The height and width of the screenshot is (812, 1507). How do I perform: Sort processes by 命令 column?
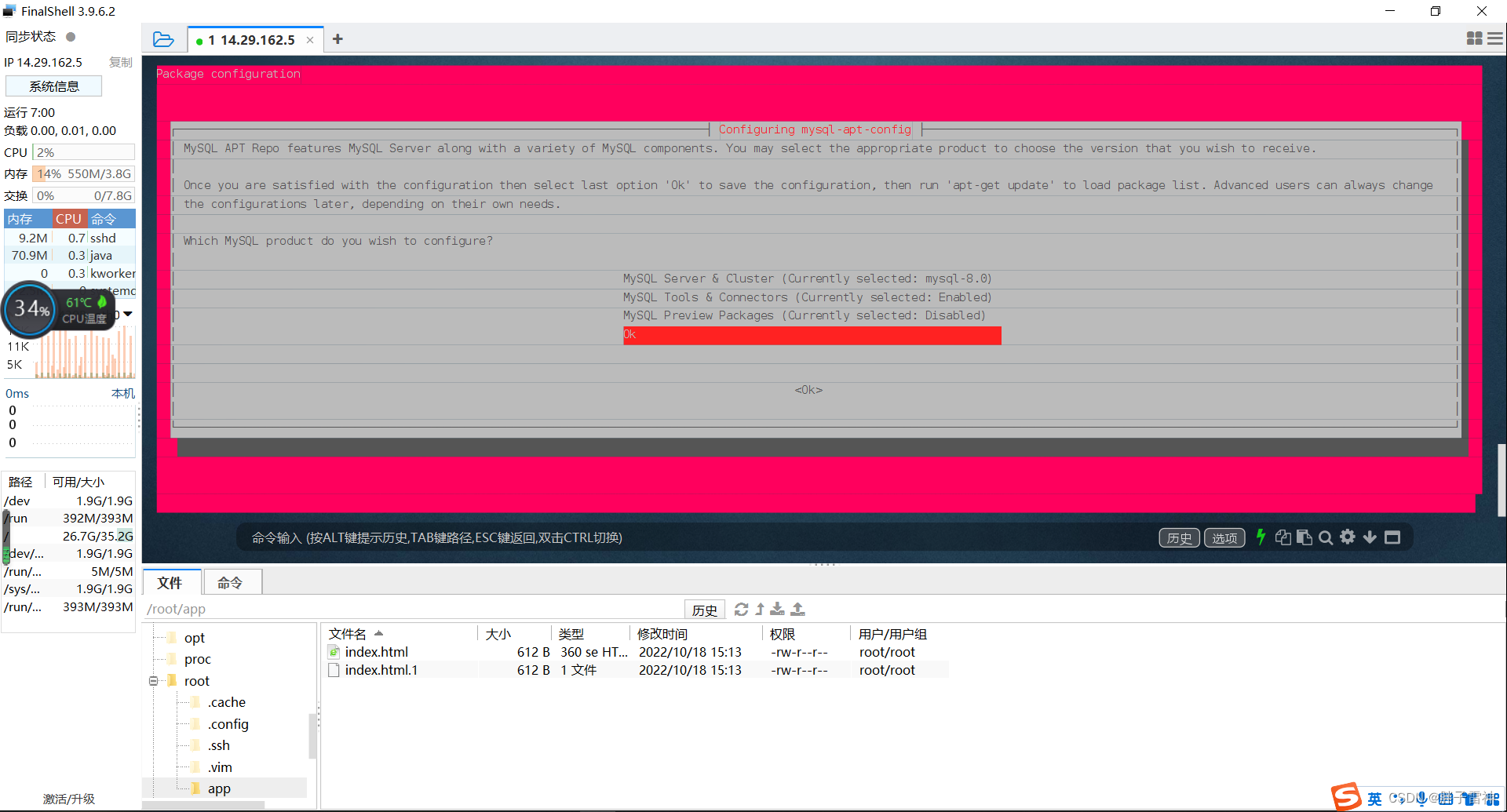click(111, 219)
